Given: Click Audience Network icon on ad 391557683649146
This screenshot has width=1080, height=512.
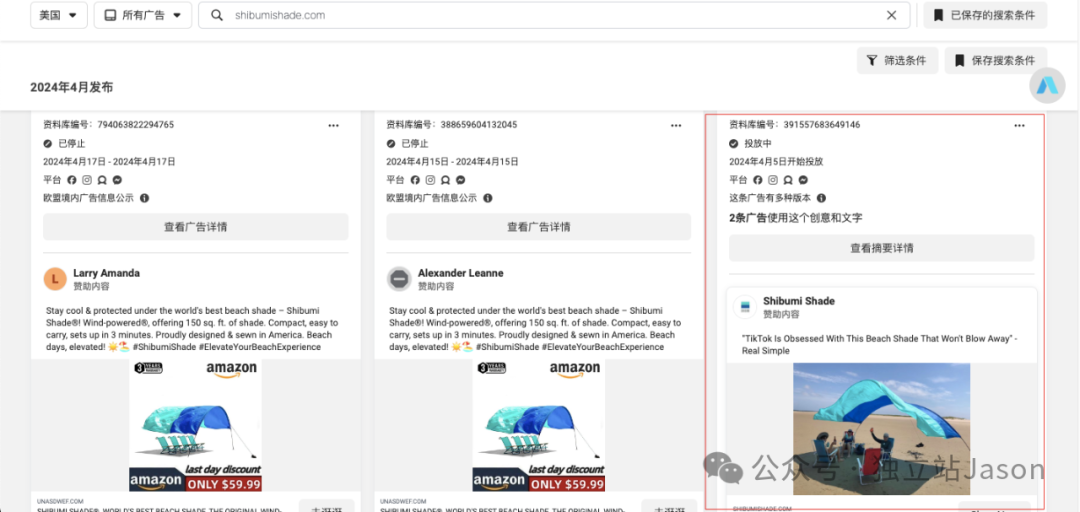Looking at the screenshot, I should pos(788,180).
